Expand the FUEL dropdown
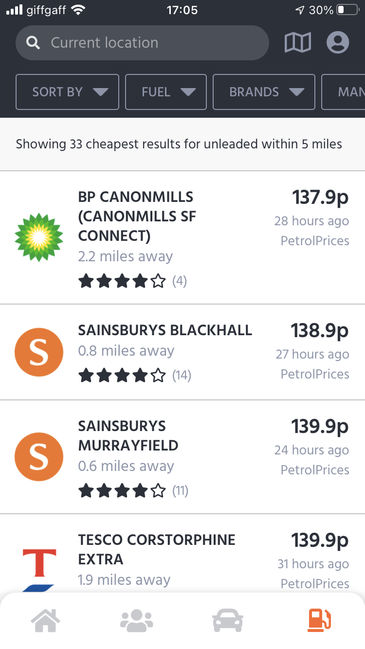This screenshot has width=365, height=649. pos(166,92)
